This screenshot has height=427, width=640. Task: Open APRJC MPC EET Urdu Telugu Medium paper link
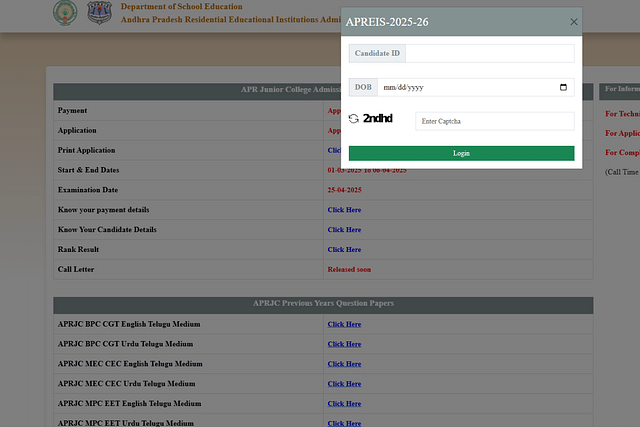point(344,423)
